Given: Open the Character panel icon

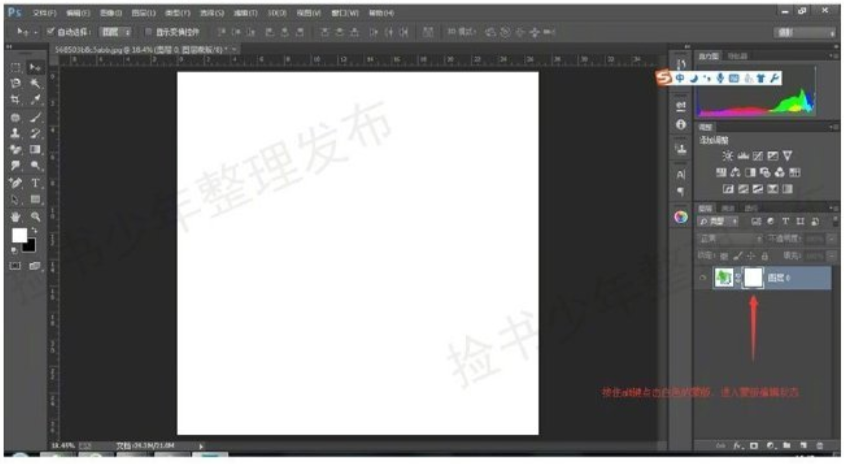Looking at the screenshot, I should [x=681, y=174].
